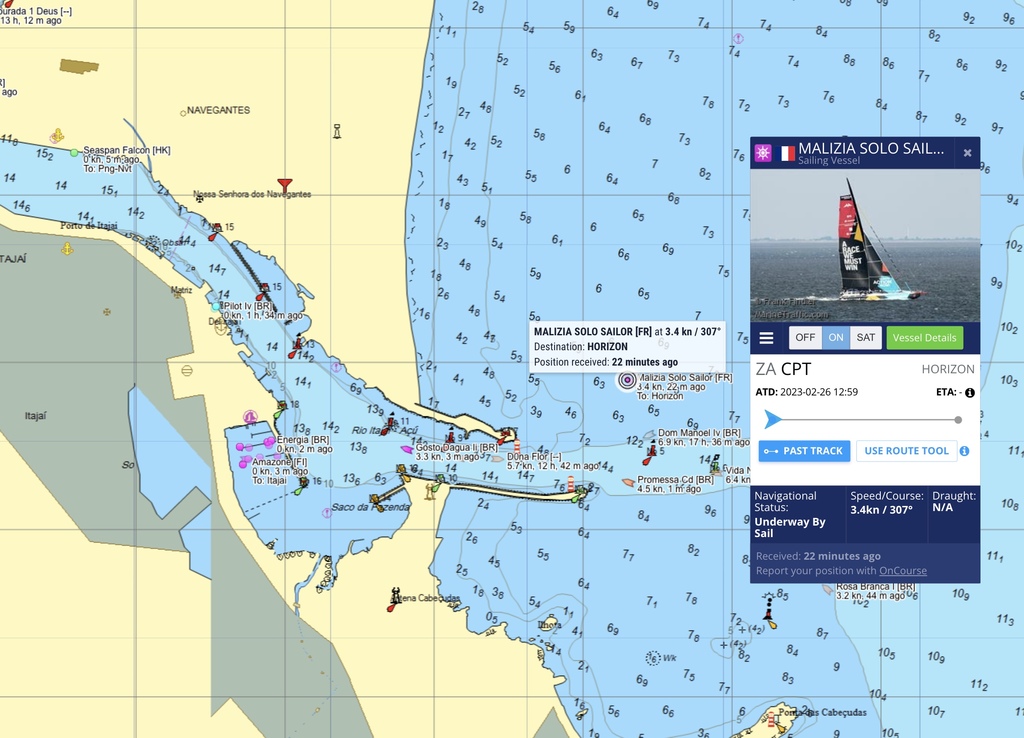Select Pilot Iv cyan vessel marker
The height and width of the screenshot is (738, 1024).
click(216, 306)
